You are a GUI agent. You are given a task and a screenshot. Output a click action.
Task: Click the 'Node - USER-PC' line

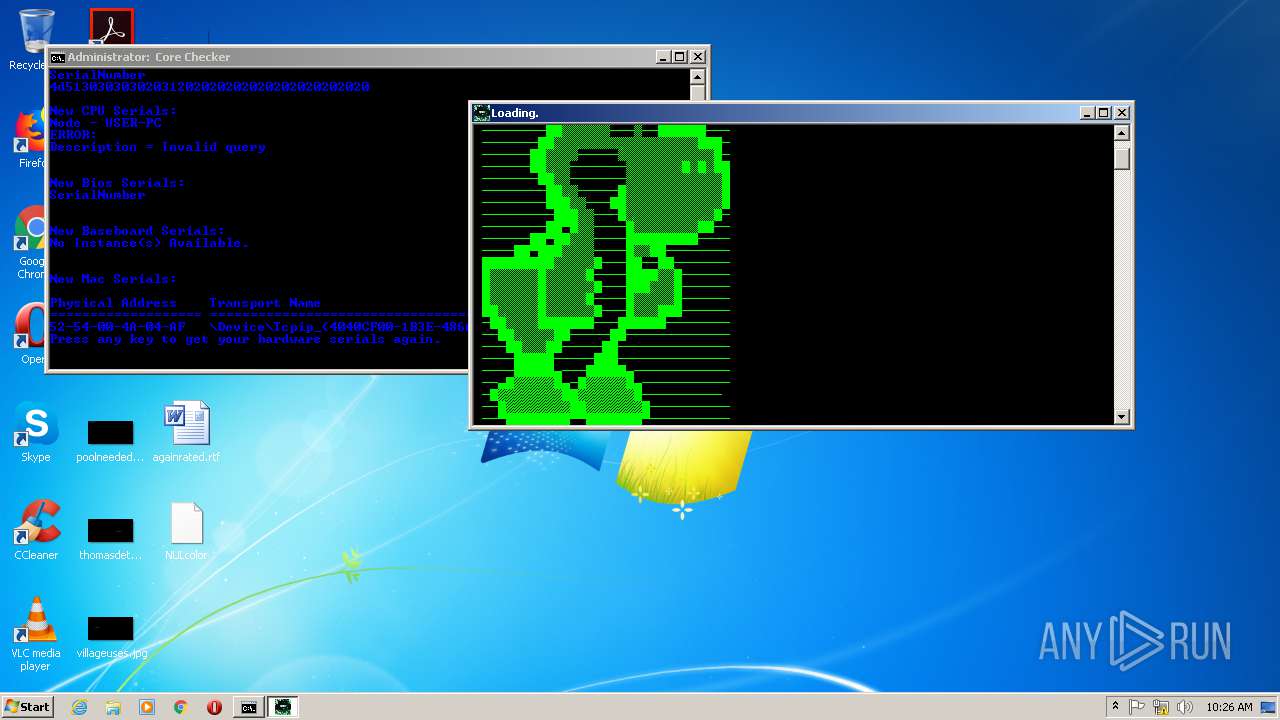[x=105, y=123]
